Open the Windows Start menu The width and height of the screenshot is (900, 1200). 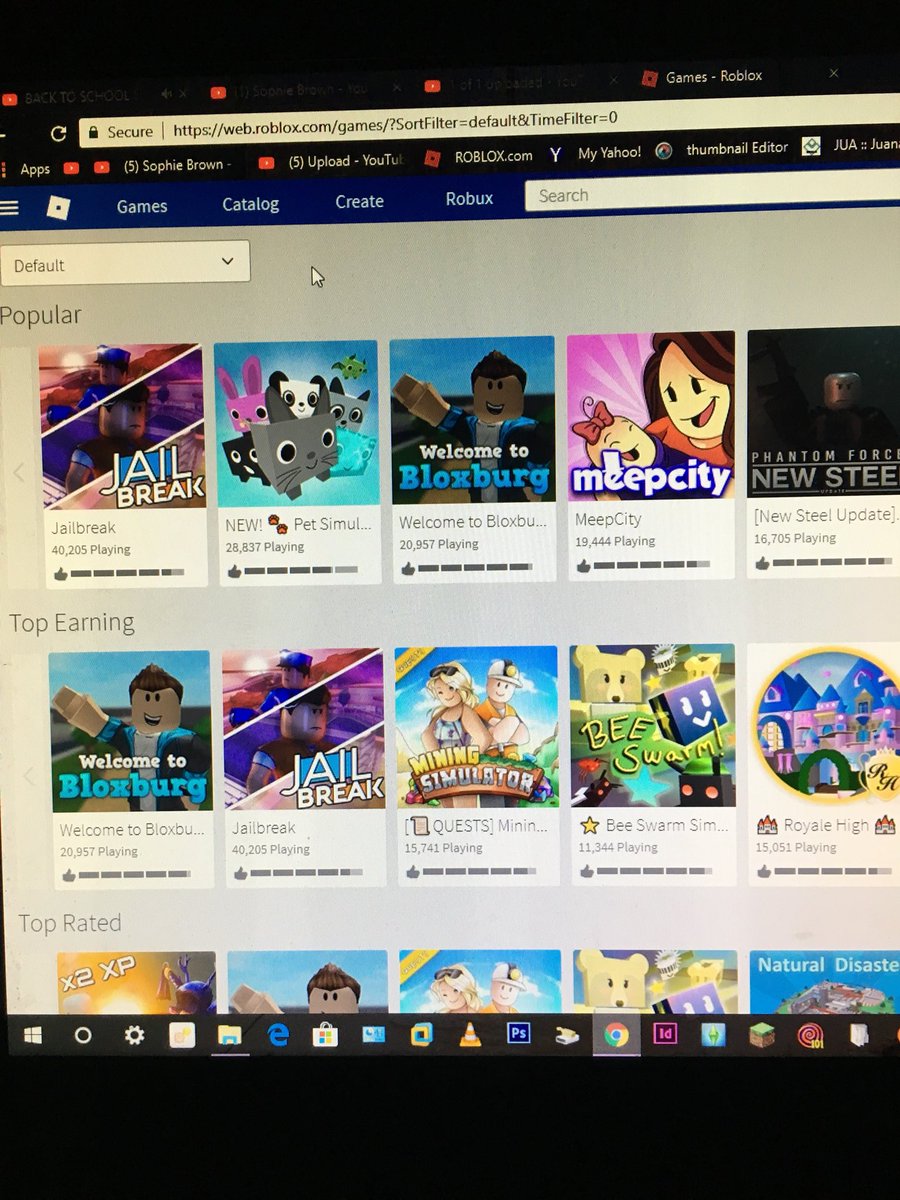(x=33, y=1036)
